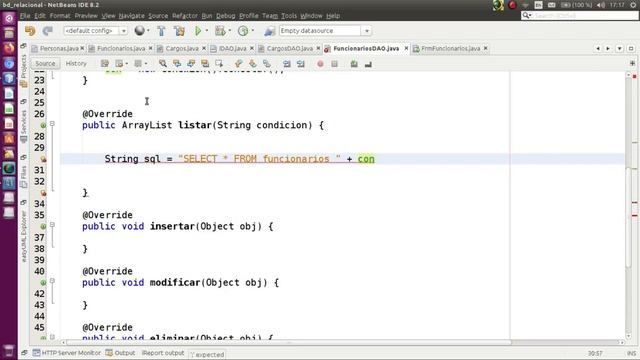Screen dimensions: 640x360
Task: Switch to Funcionarios.java tab
Action: coord(121,49)
